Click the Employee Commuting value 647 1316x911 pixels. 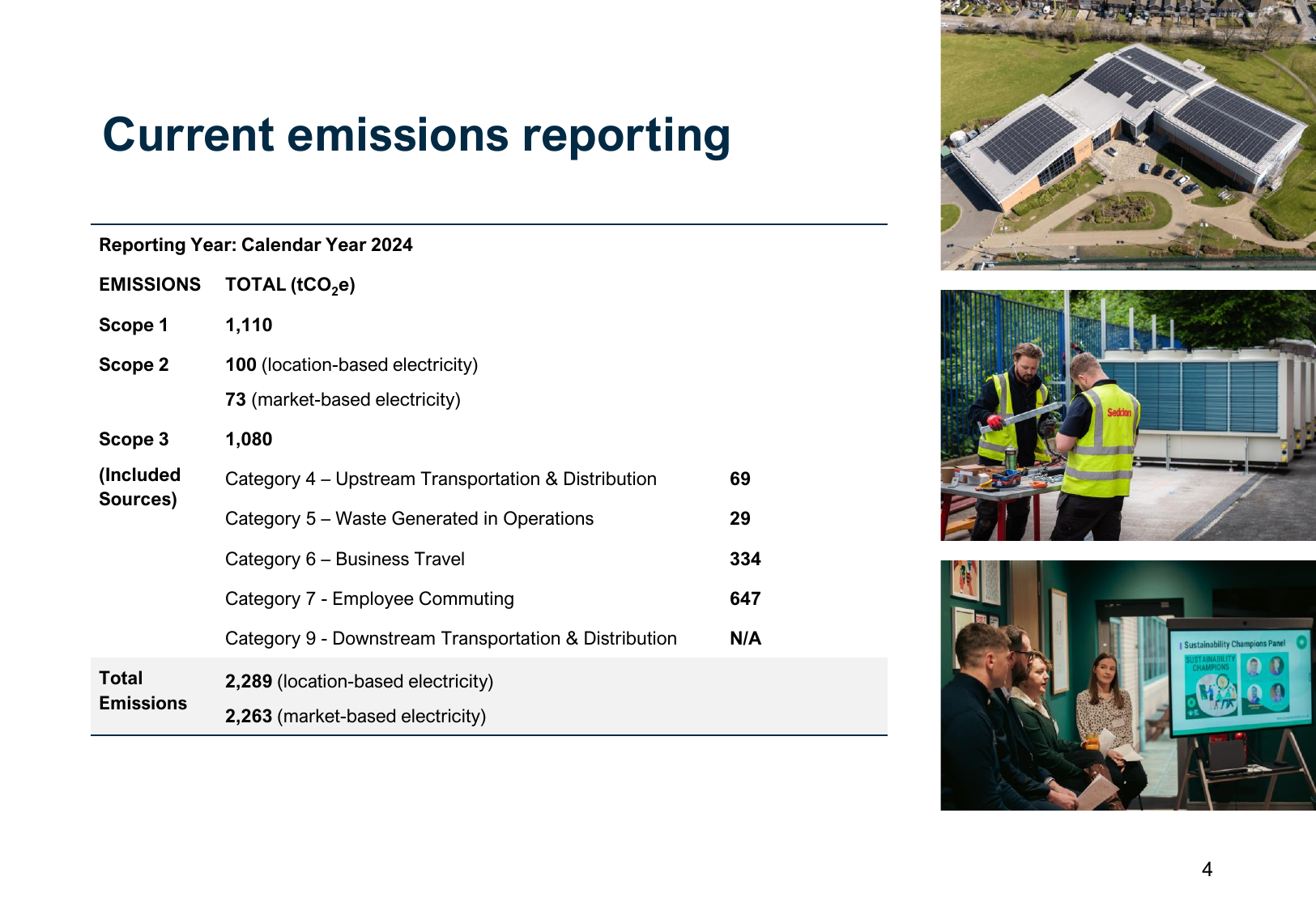(x=745, y=598)
